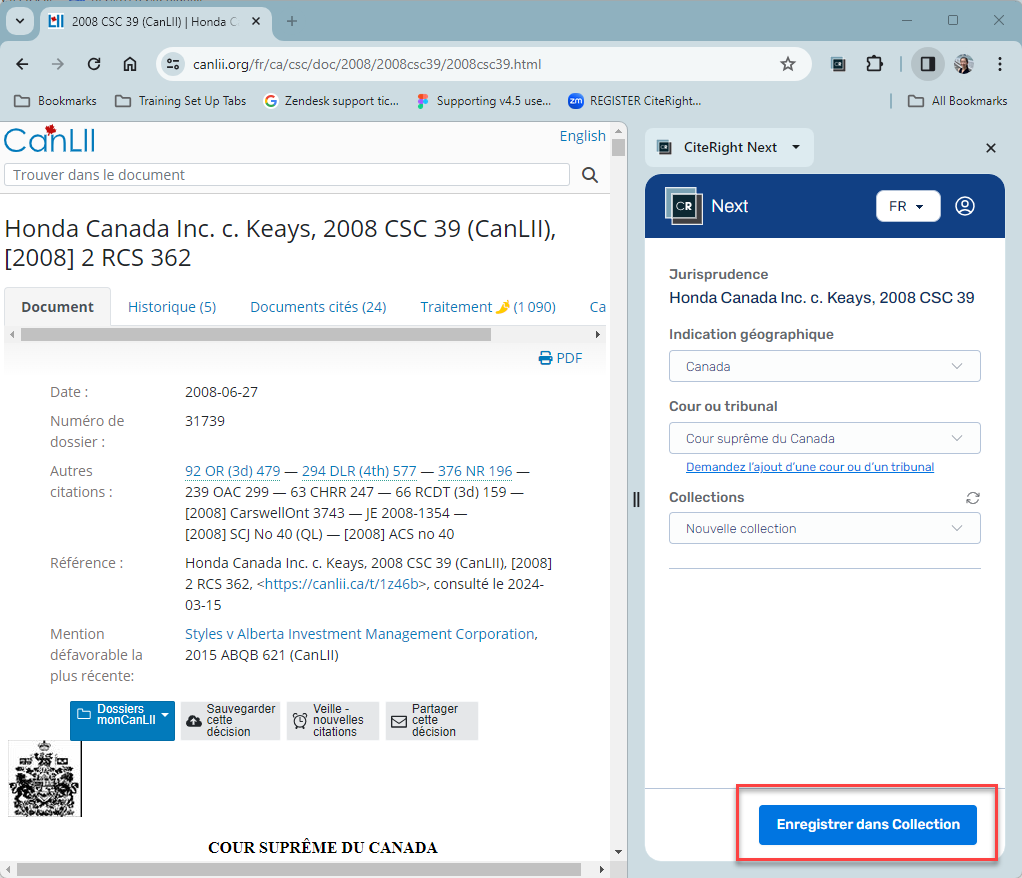Image resolution: width=1022 pixels, height=878 pixels.
Task: Open the Chrome profile avatar
Action: (963, 64)
